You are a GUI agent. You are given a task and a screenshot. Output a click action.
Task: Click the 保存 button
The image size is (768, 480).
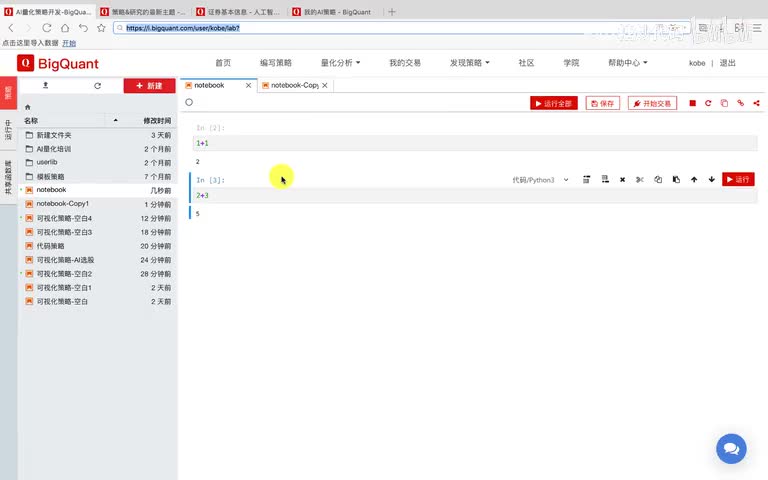[x=602, y=103]
